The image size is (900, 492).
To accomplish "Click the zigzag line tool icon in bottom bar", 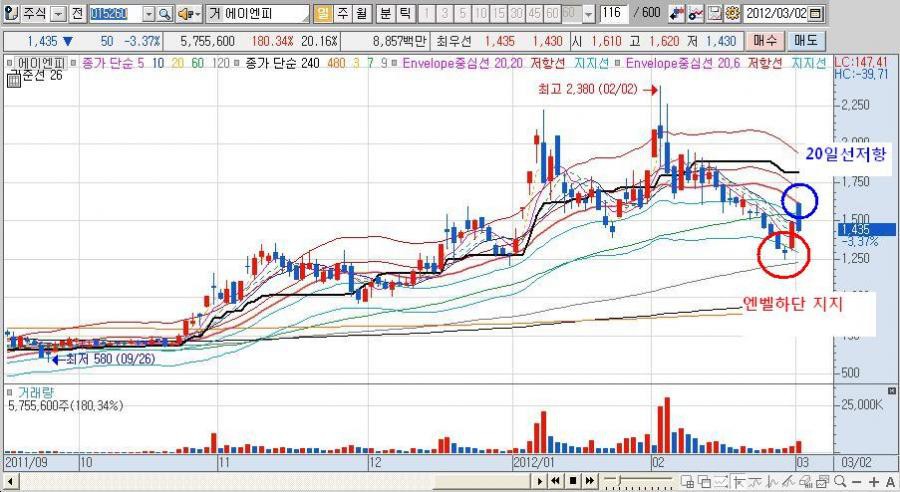I will point(773,482).
